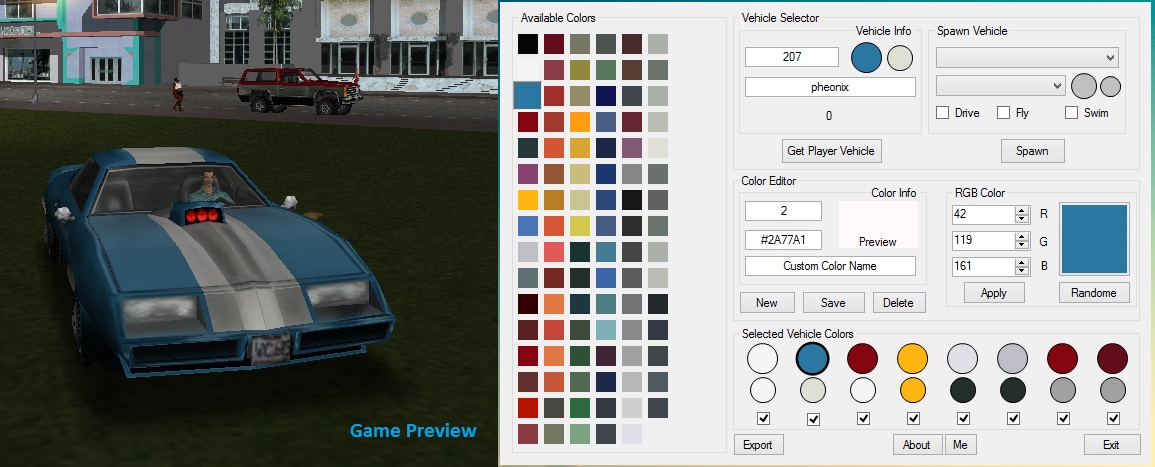
Task: Click the vehicle ID field showing 207
Action: [792, 57]
